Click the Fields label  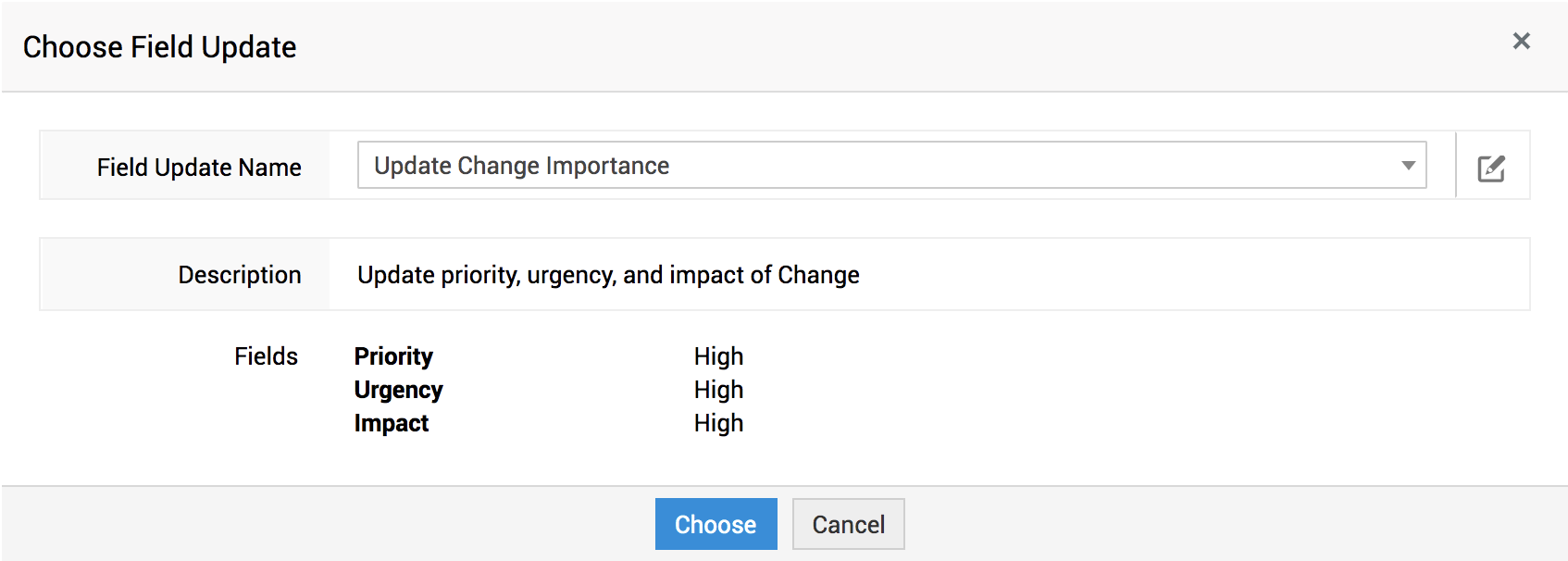(266, 356)
